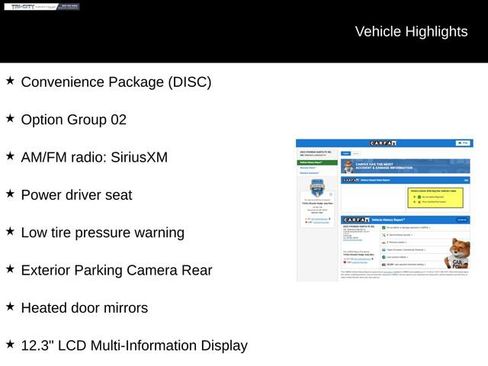488x366 pixels.
Task: Click 'Exterior Parking Camera Rear' list item
Action: pos(116,270)
